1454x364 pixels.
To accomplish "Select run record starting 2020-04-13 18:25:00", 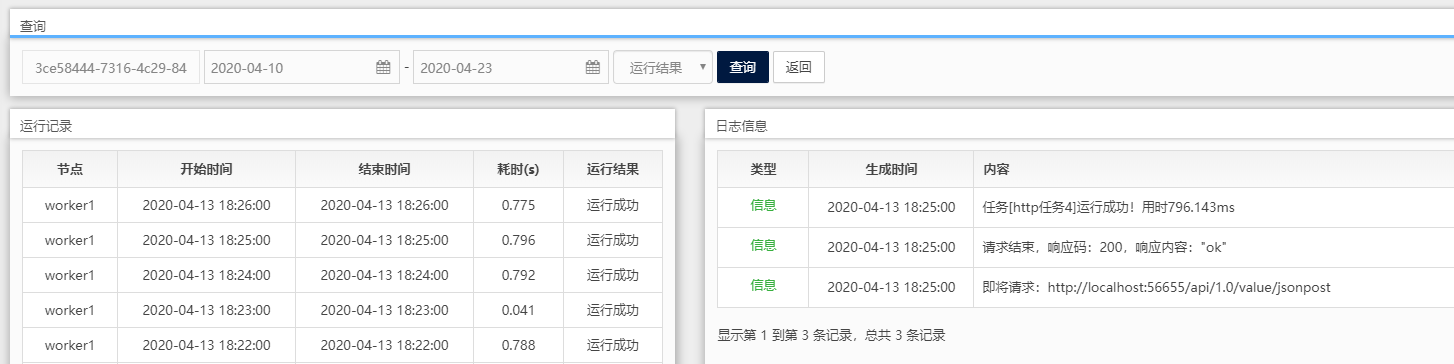I will pos(342,240).
